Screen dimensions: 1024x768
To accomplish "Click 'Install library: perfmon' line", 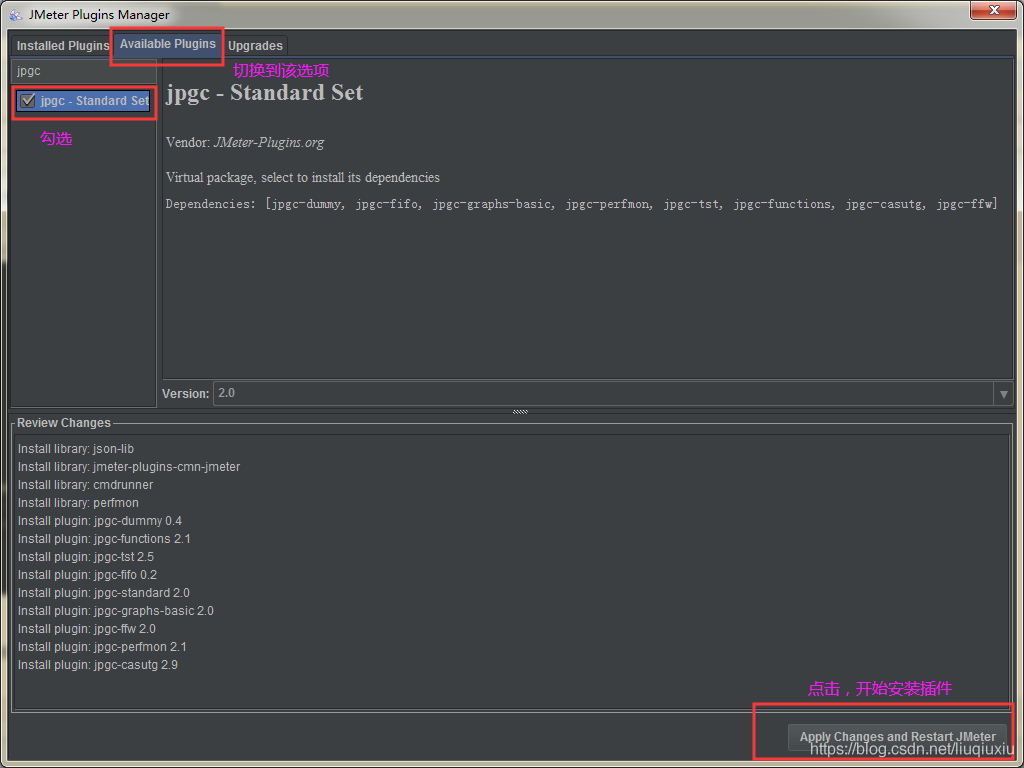I will point(78,503).
